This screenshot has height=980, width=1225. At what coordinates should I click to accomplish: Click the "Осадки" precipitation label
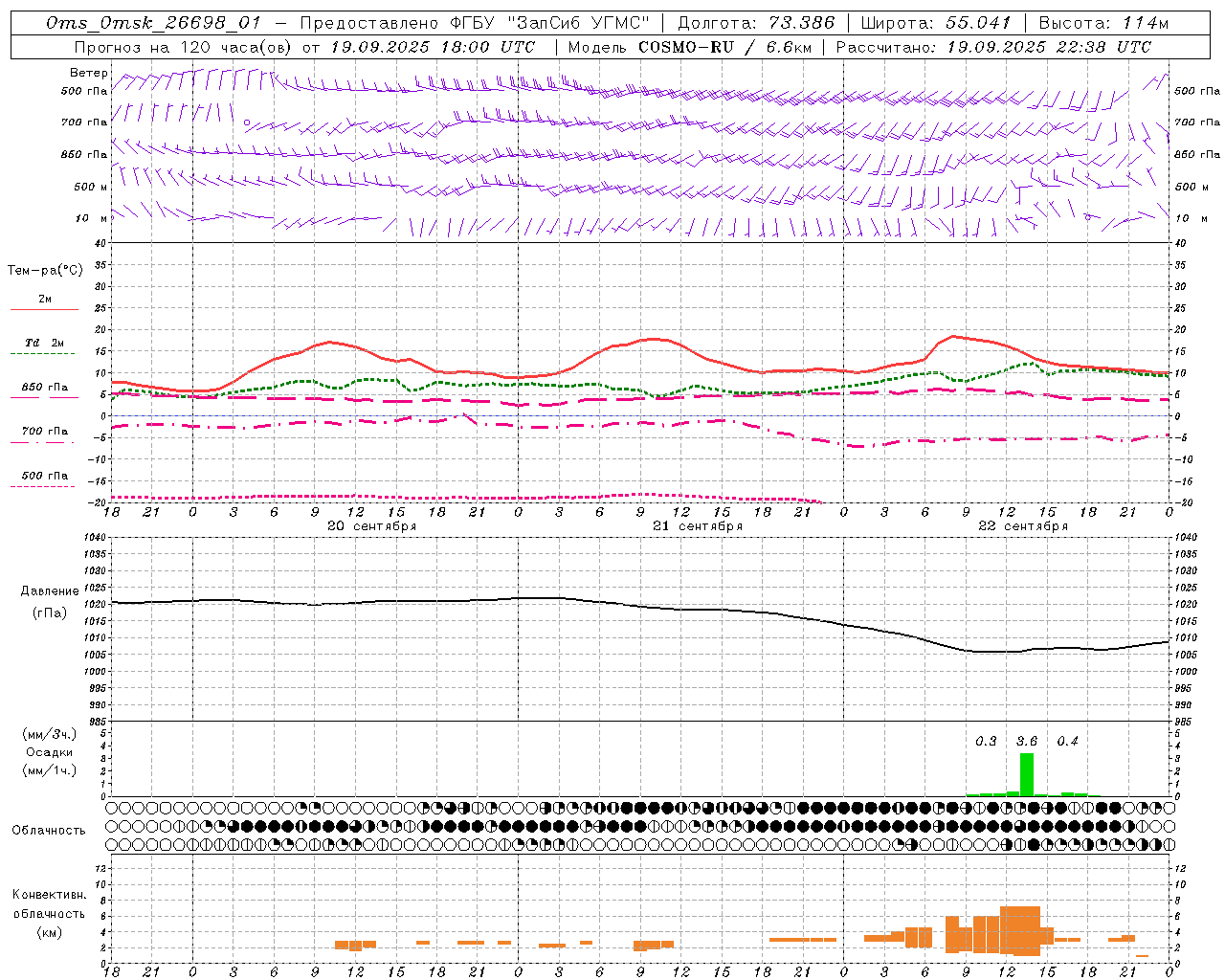(x=50, y=752)
